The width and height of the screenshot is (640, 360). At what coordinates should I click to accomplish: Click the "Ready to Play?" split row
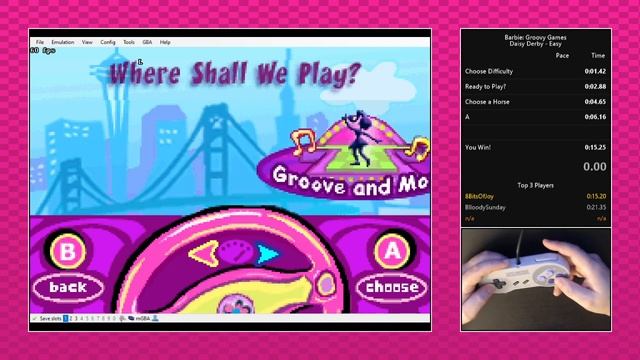(x=536, y=87)
